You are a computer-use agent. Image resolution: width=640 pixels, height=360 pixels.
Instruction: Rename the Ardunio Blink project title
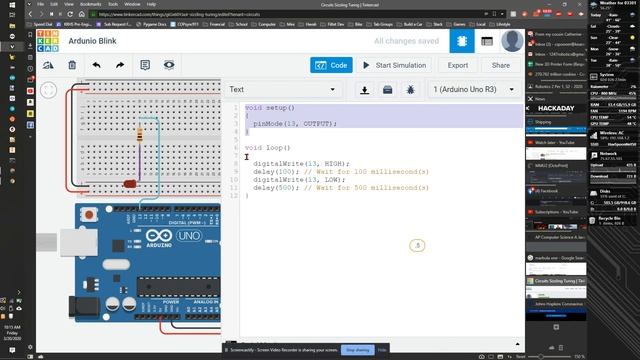click(x=92, y=41)
